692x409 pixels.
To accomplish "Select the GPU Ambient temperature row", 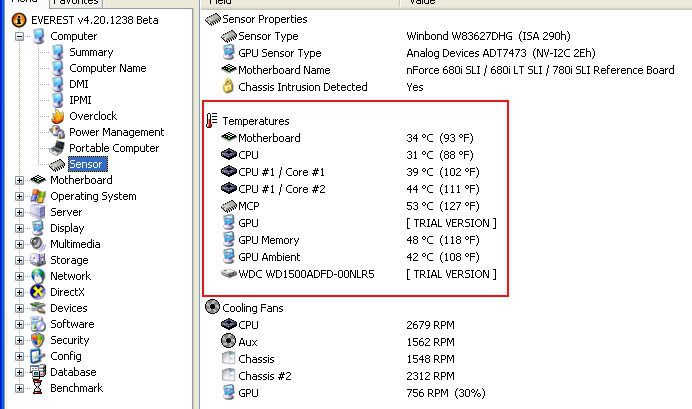I will point(350,257).
